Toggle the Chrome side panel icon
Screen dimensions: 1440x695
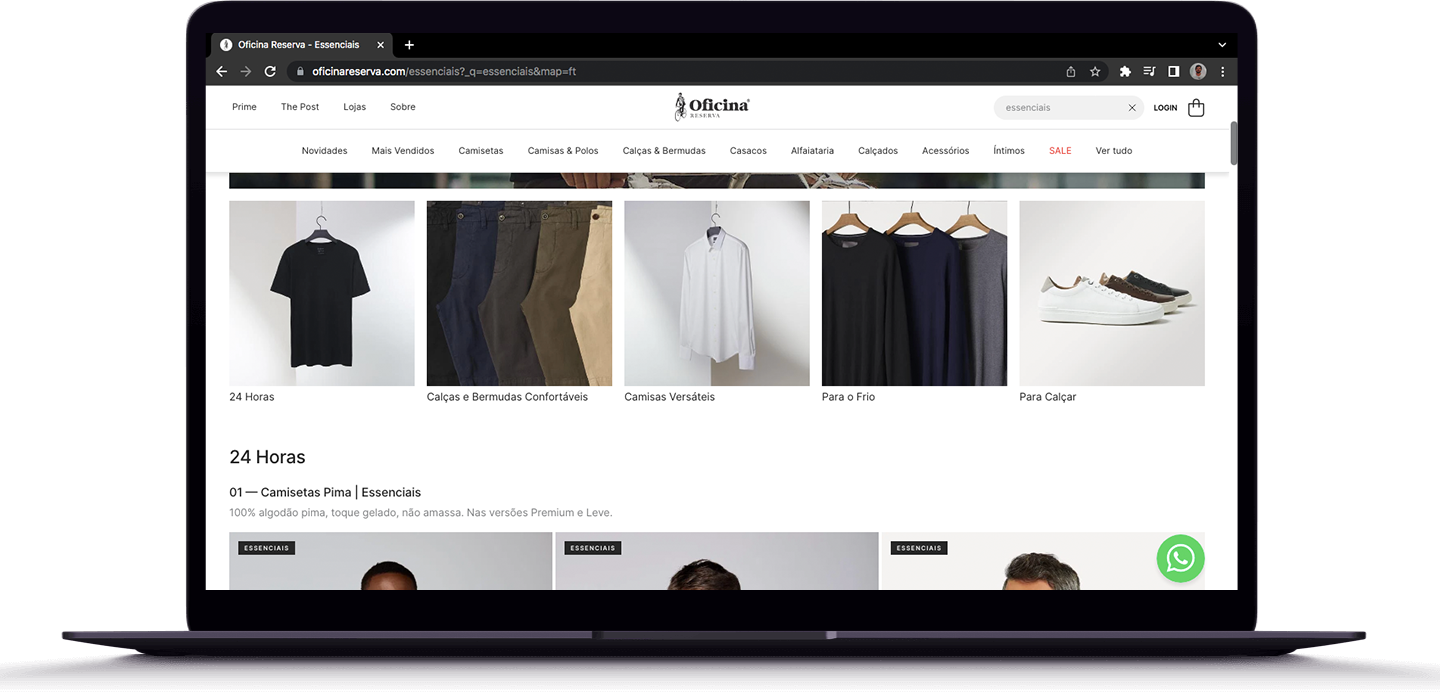(1174, 72)
